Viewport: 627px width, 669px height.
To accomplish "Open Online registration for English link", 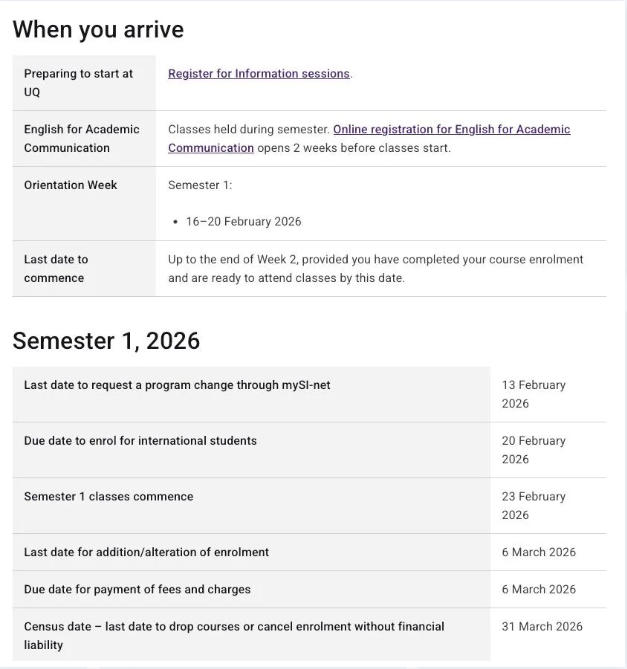I will (451, 129).
